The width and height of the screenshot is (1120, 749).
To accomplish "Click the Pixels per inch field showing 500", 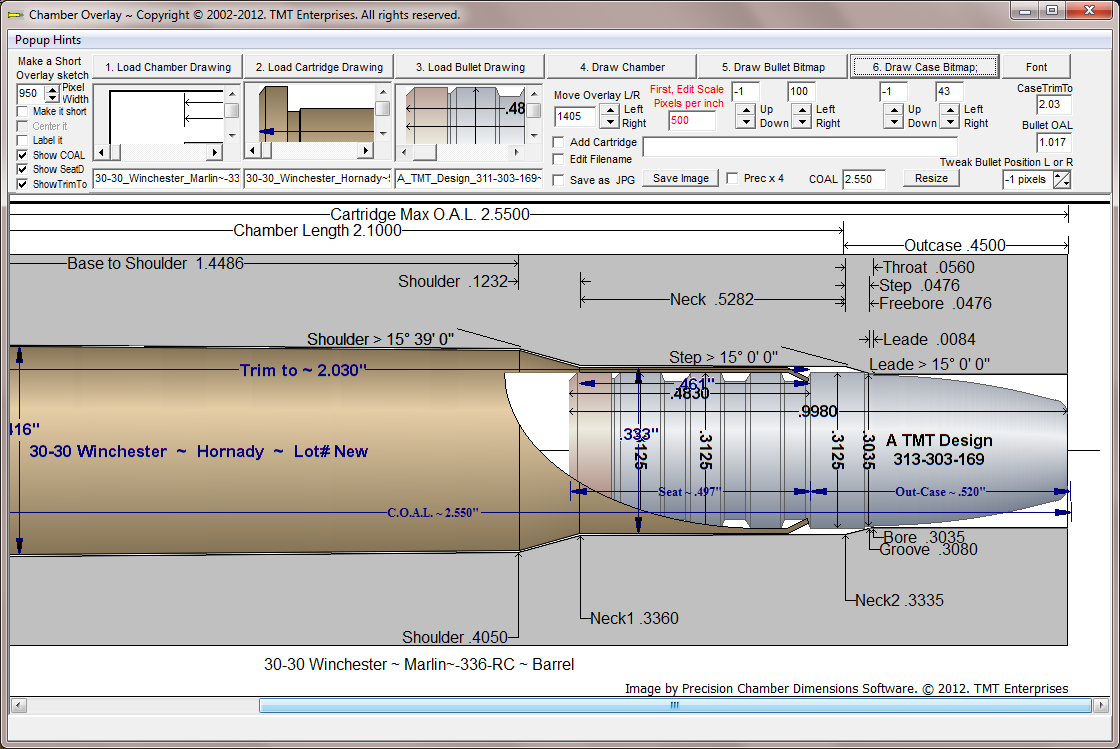I will (x=691, y=120).
